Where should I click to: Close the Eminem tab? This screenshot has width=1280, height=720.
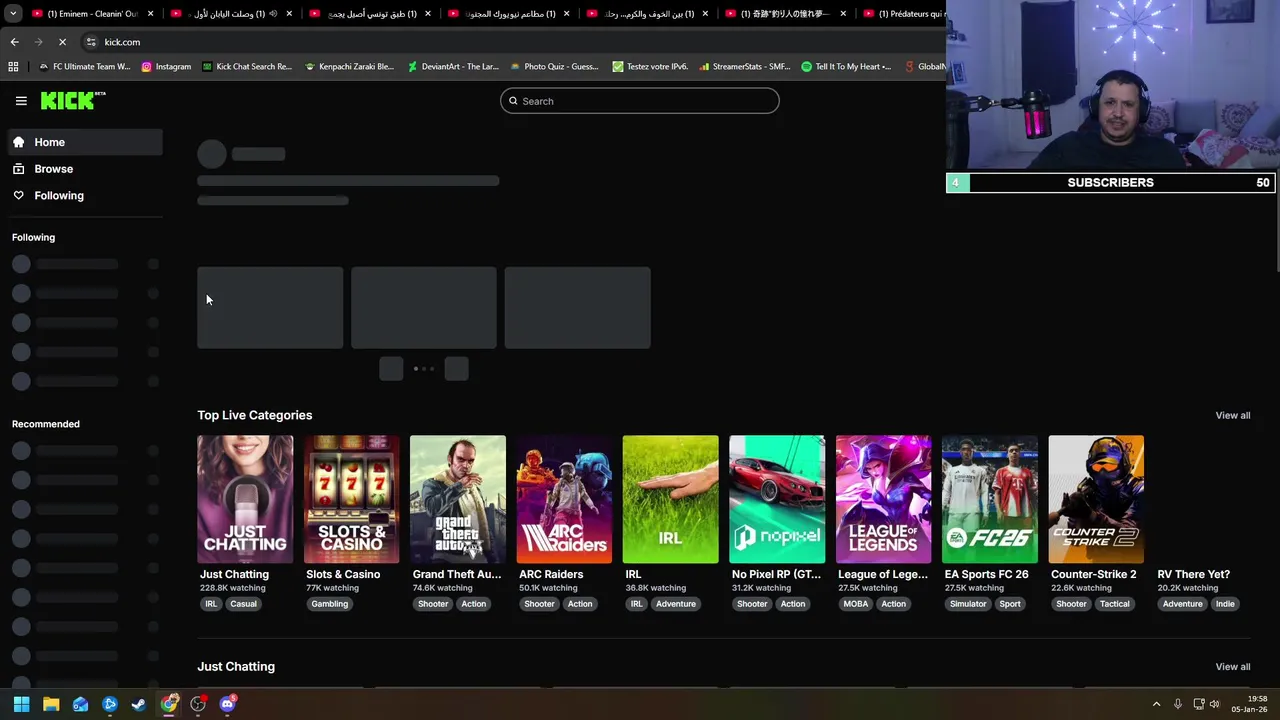151,14
